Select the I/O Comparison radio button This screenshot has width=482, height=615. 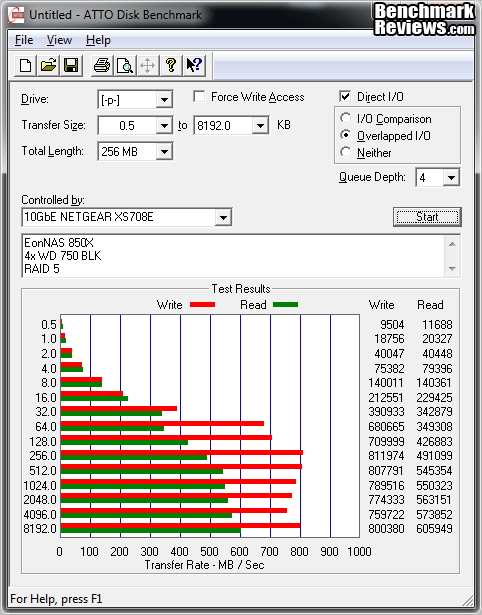click(x=346, y=118)
